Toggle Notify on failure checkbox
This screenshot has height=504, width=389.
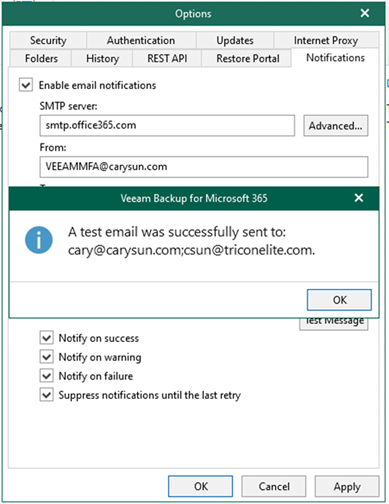pos(46,376)
